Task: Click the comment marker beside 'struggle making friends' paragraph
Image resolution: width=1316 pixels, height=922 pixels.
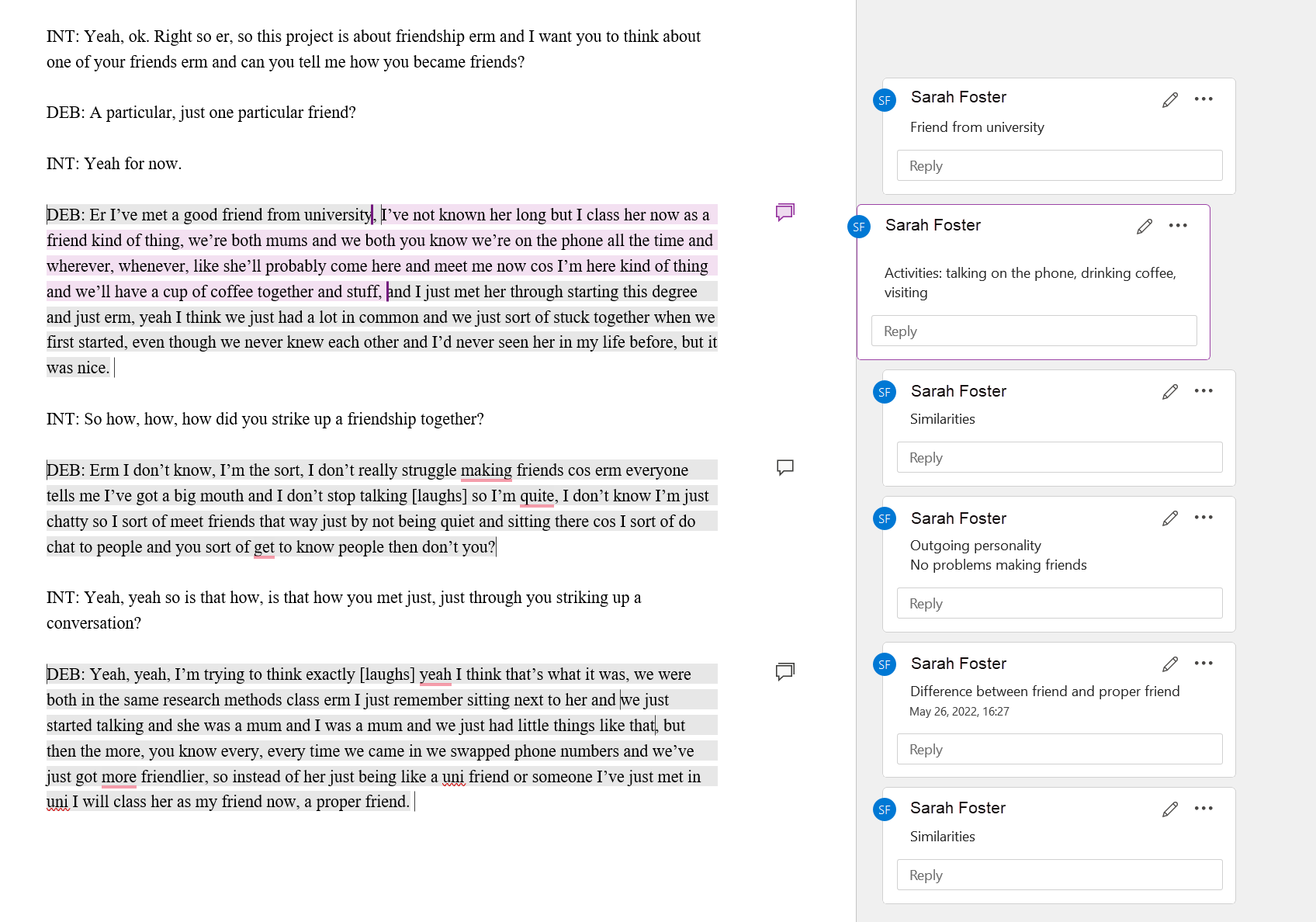Action: tap(785, 467)
